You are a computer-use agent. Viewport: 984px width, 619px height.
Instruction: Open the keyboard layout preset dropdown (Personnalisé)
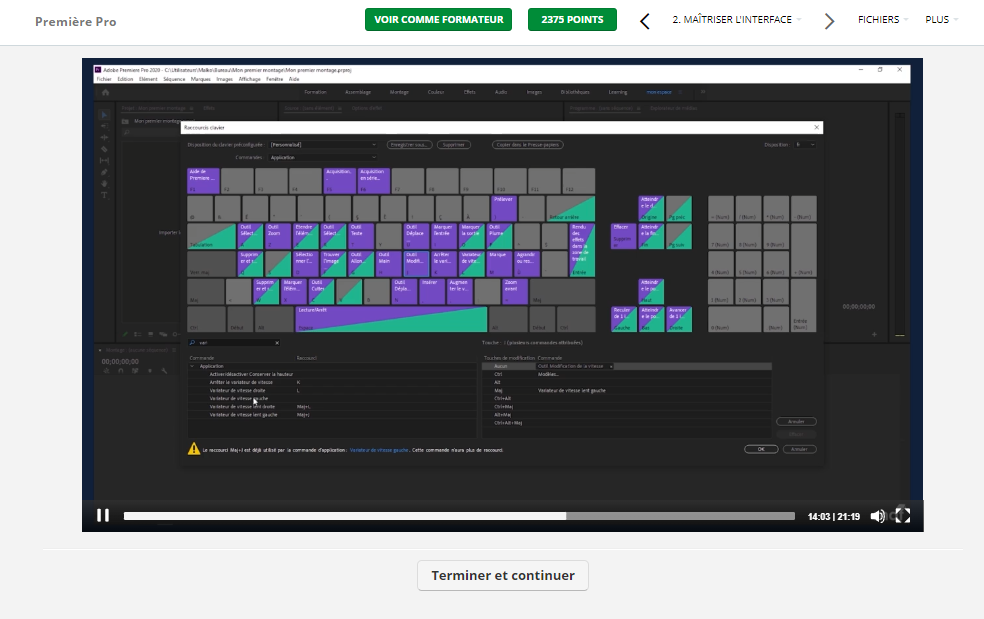tap(323, 145)
